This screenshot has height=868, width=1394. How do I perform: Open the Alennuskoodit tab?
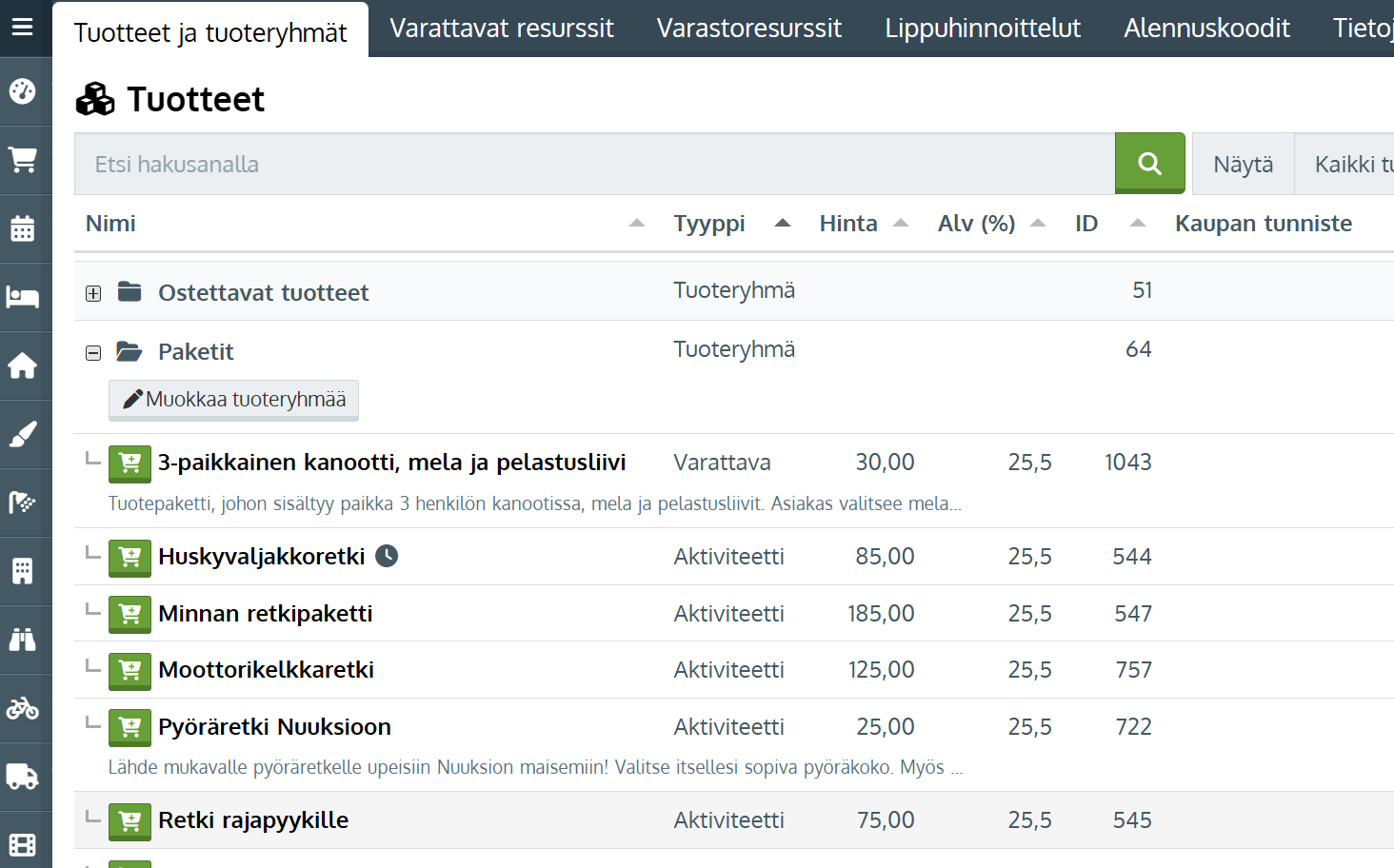[1207, 29]
